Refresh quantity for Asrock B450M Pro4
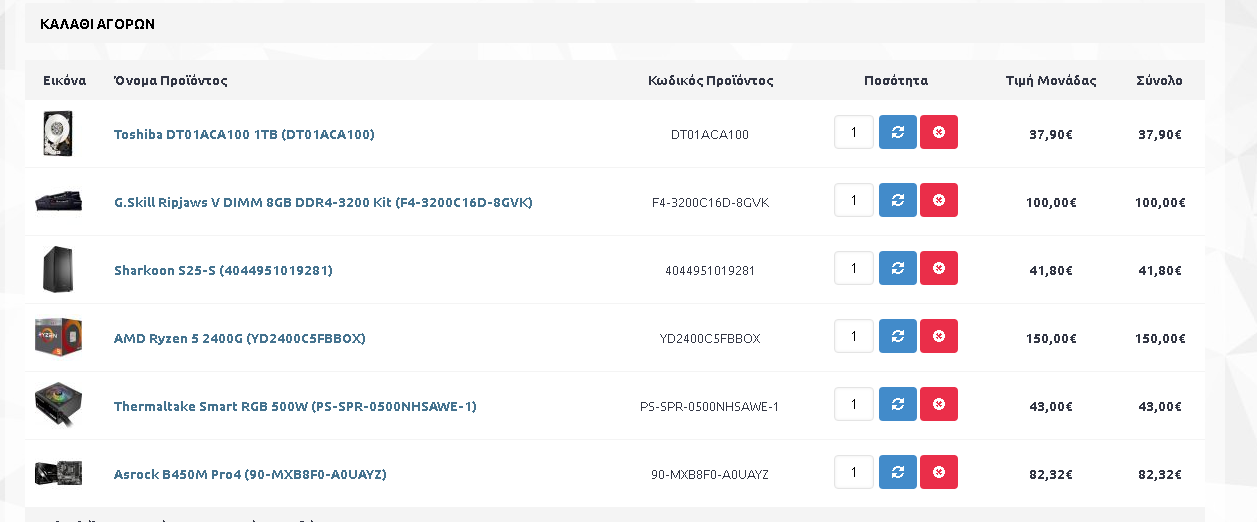The image size is (1257, 522). 897,472
